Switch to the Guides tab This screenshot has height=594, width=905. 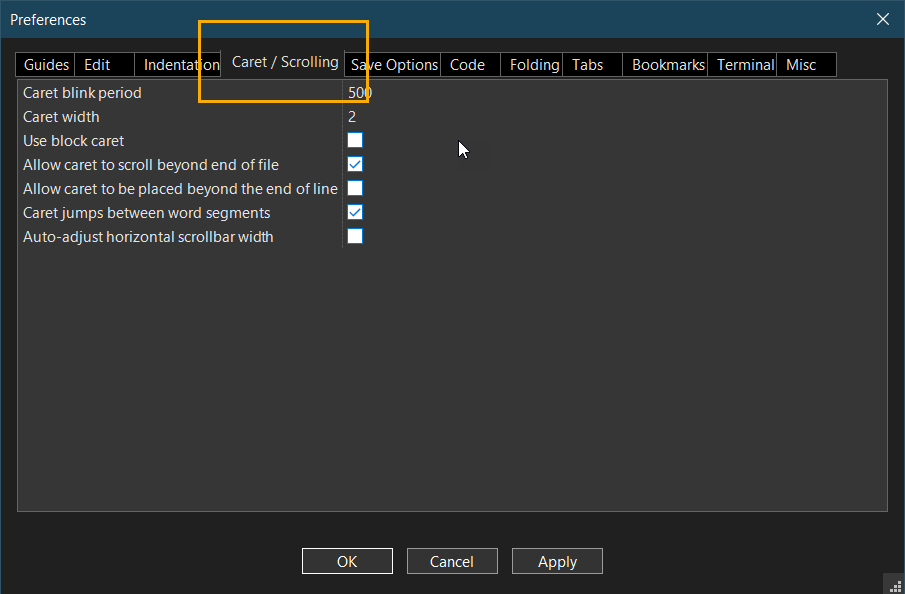pos(44,64)
